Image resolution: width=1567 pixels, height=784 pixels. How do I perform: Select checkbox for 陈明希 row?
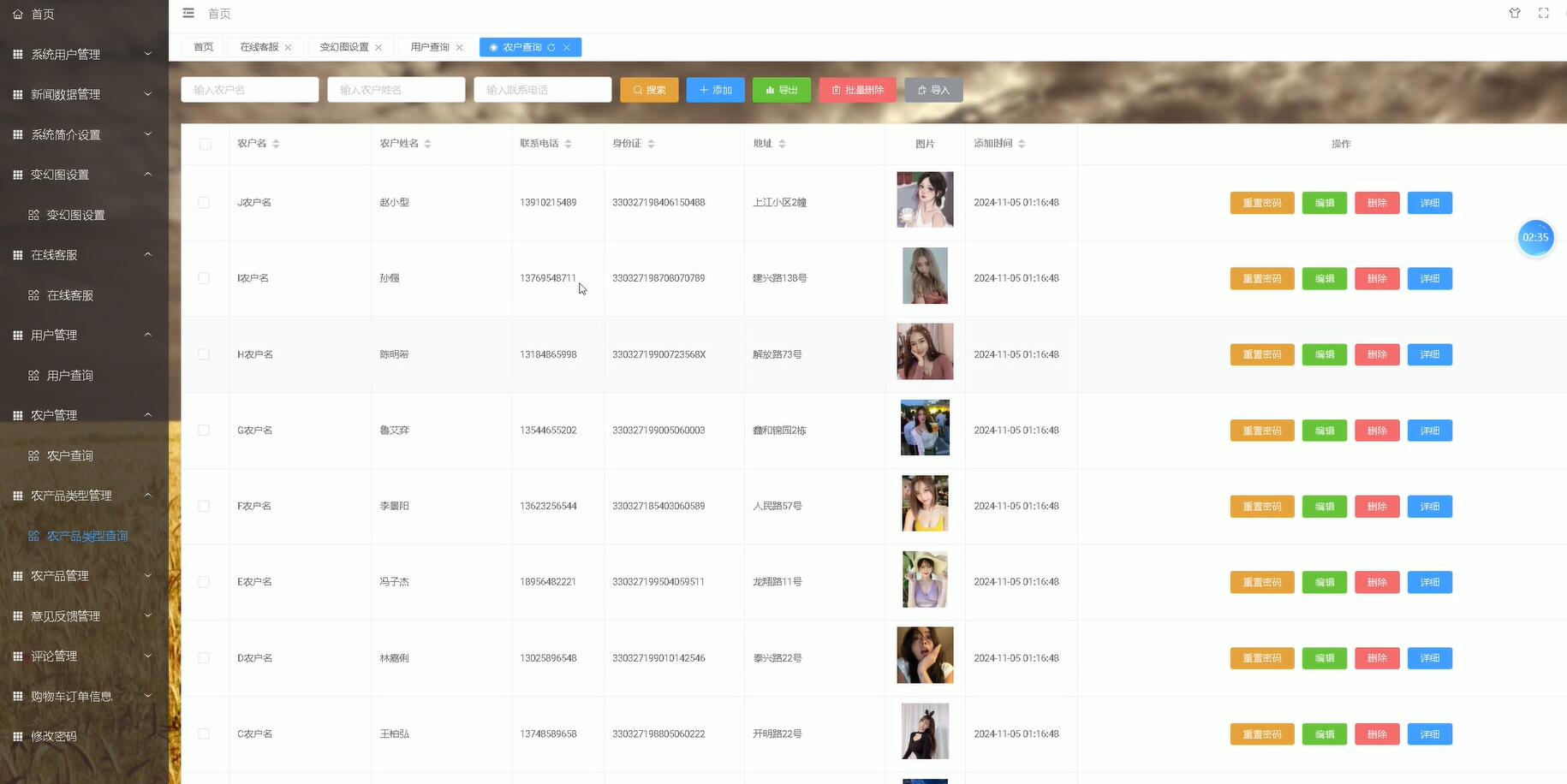pos(204,354)
